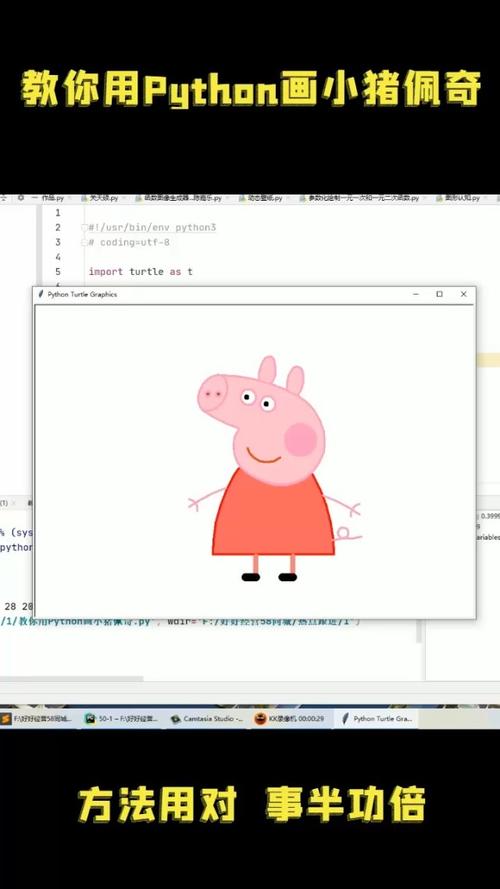Select the Python Turtle Graphics taskbar item
The width and height of the screenshot is (500, 889).
coord(376,718)
